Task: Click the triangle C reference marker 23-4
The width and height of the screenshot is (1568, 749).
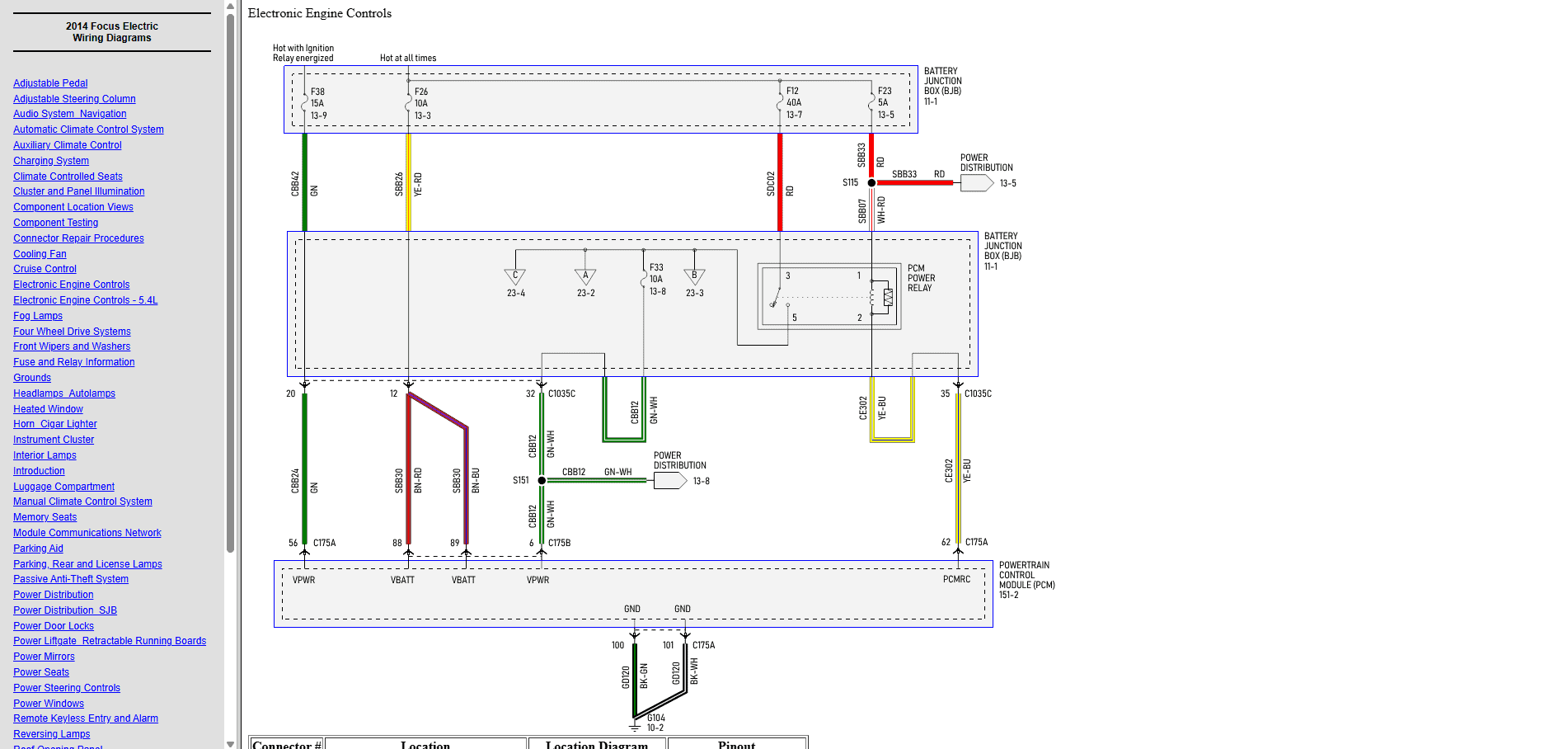Action: tap(515, 276)
